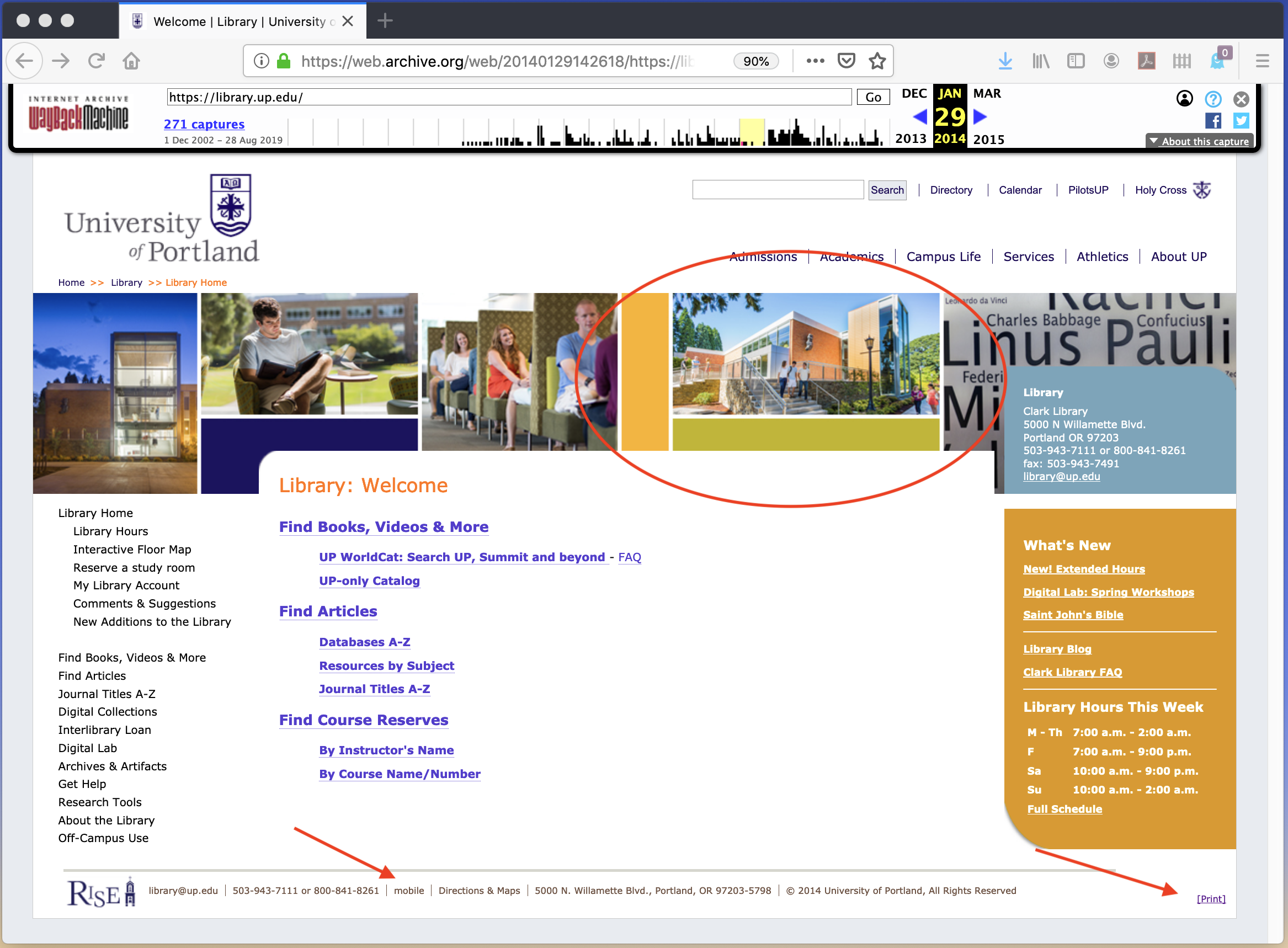Image resolution: width=1288 pixels, height=948 pixels.
Task: Open the Downloads arrow icon
Action: 1005,61
